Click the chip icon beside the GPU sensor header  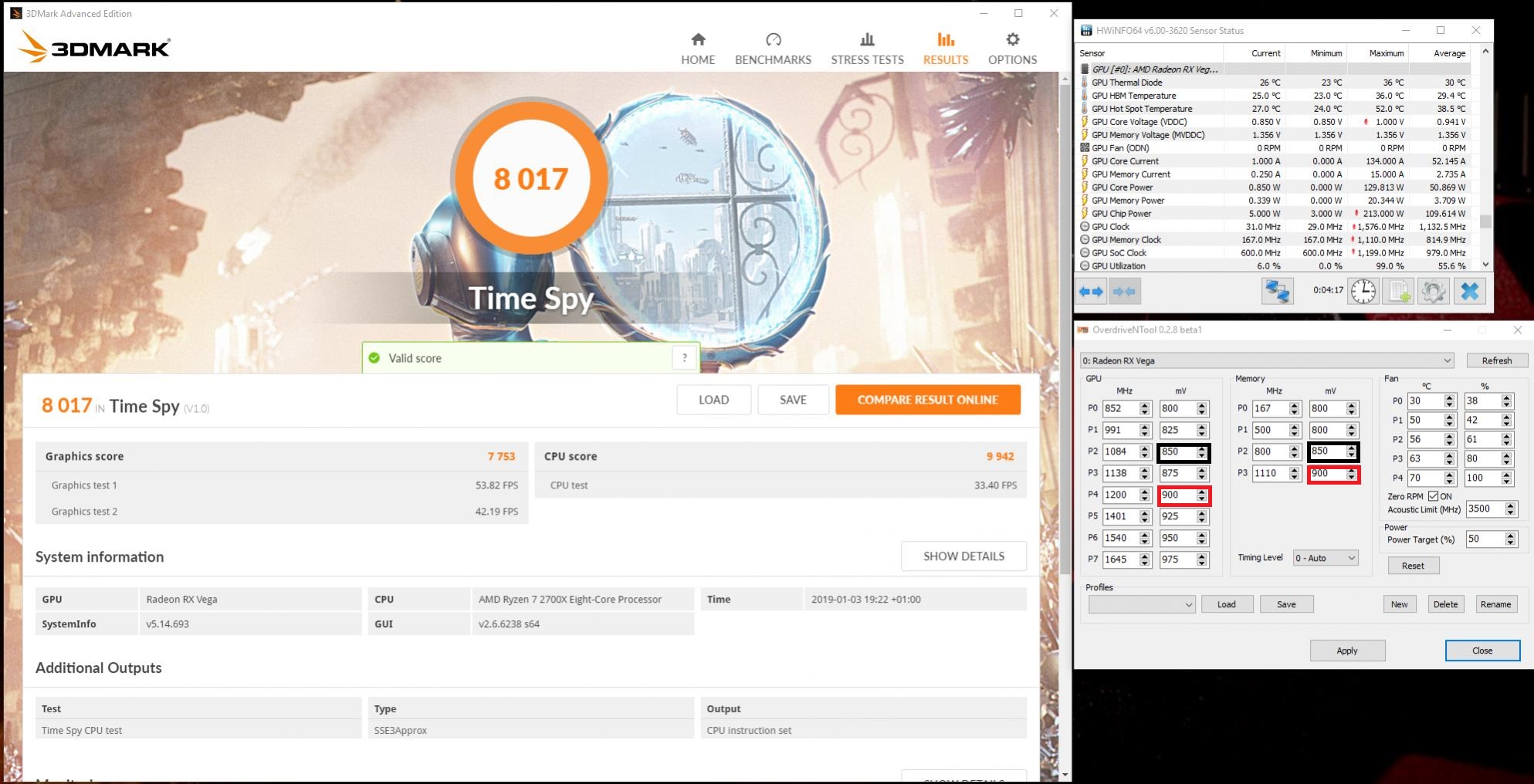click(1085, 69)
